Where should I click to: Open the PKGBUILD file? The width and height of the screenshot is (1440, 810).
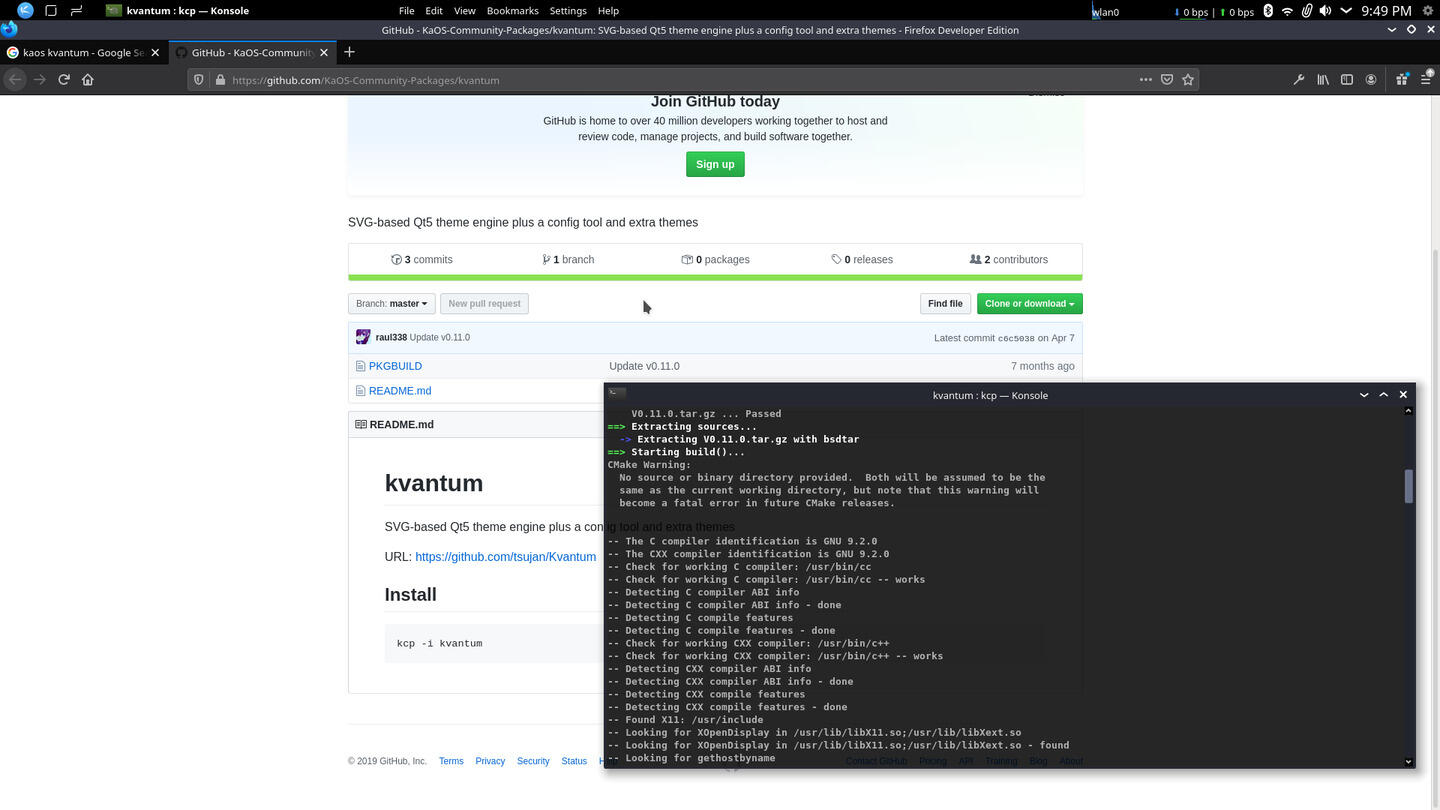[x=395, y=366]
